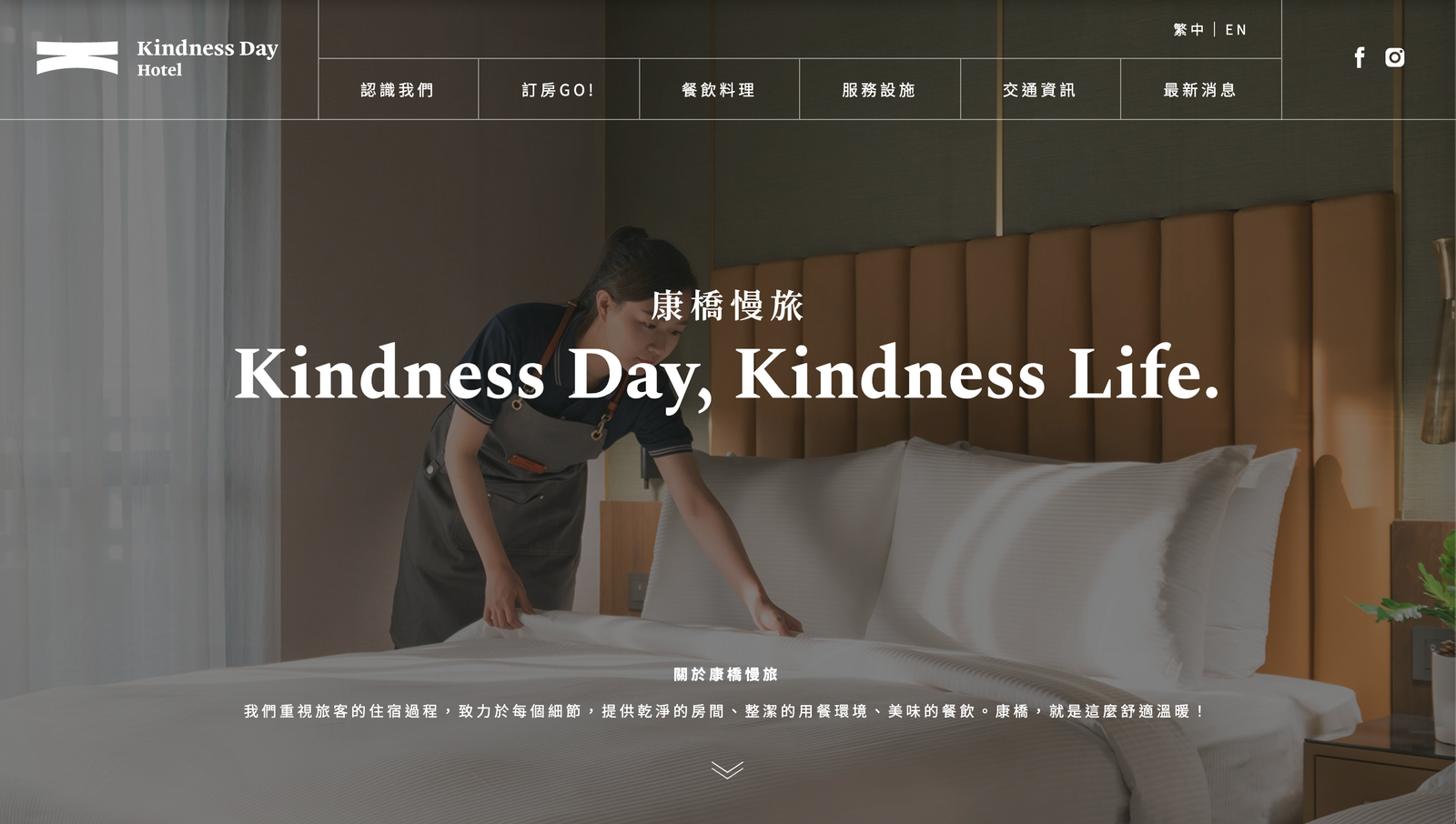Open the hotel's Instagram icon
This screenshot has height=824, width=1456.
coord(1395,57)
